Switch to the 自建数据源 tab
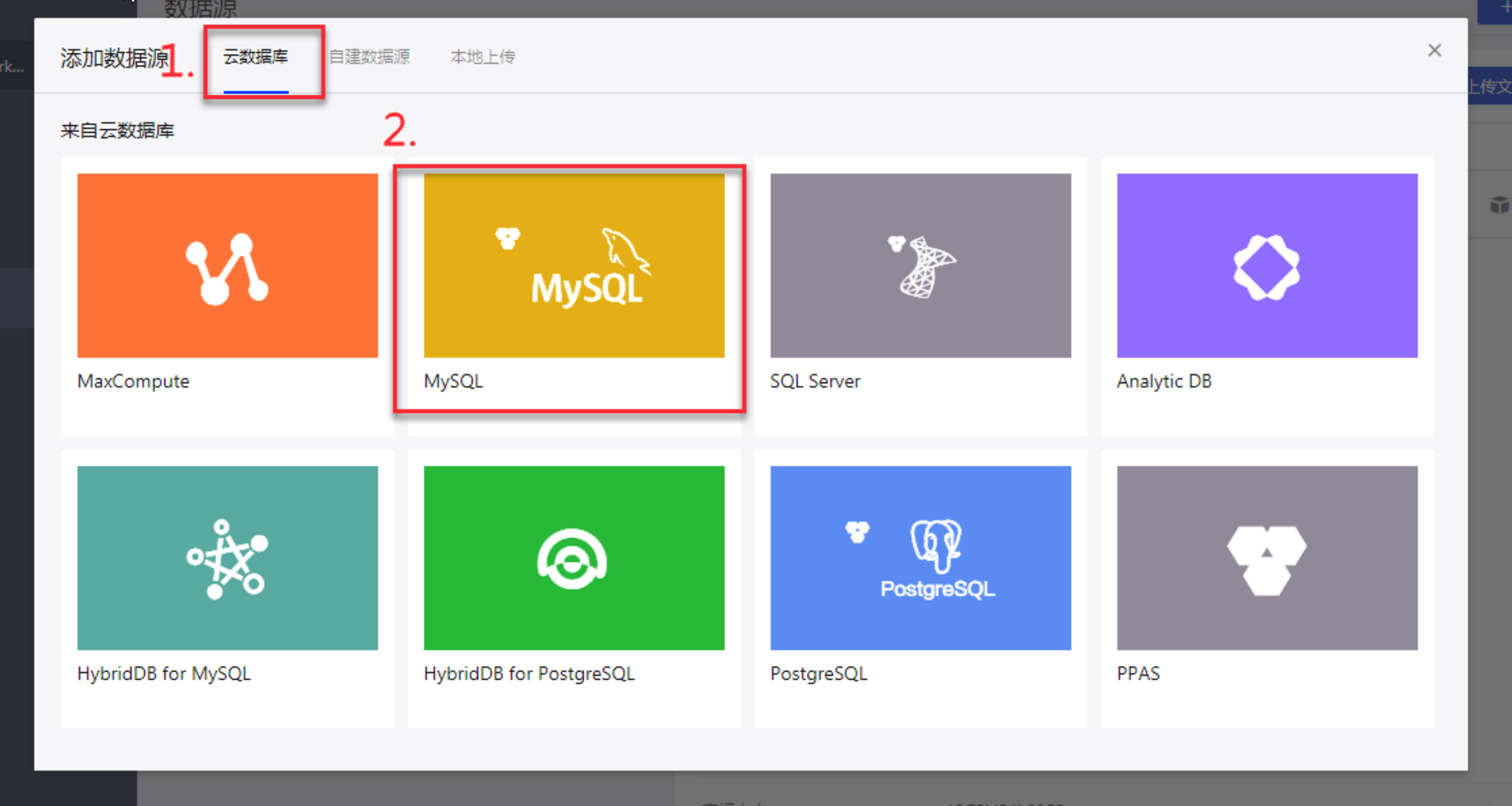 pos(370,57)
